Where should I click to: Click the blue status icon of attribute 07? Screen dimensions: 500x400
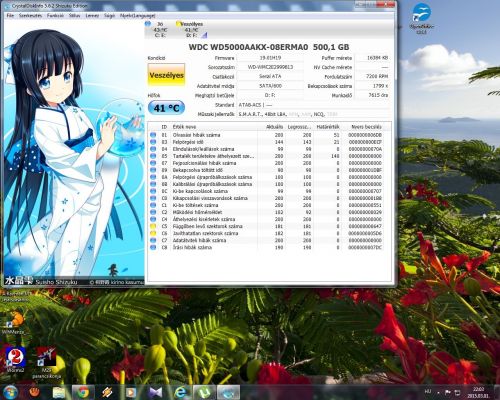(153, 163)
